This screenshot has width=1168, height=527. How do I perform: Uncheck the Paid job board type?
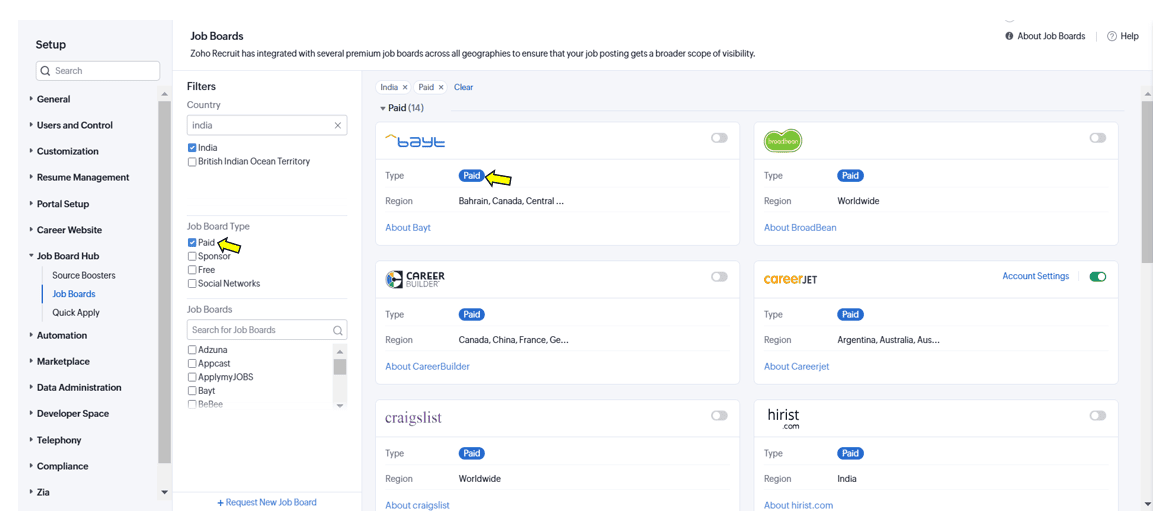(192, 242)
